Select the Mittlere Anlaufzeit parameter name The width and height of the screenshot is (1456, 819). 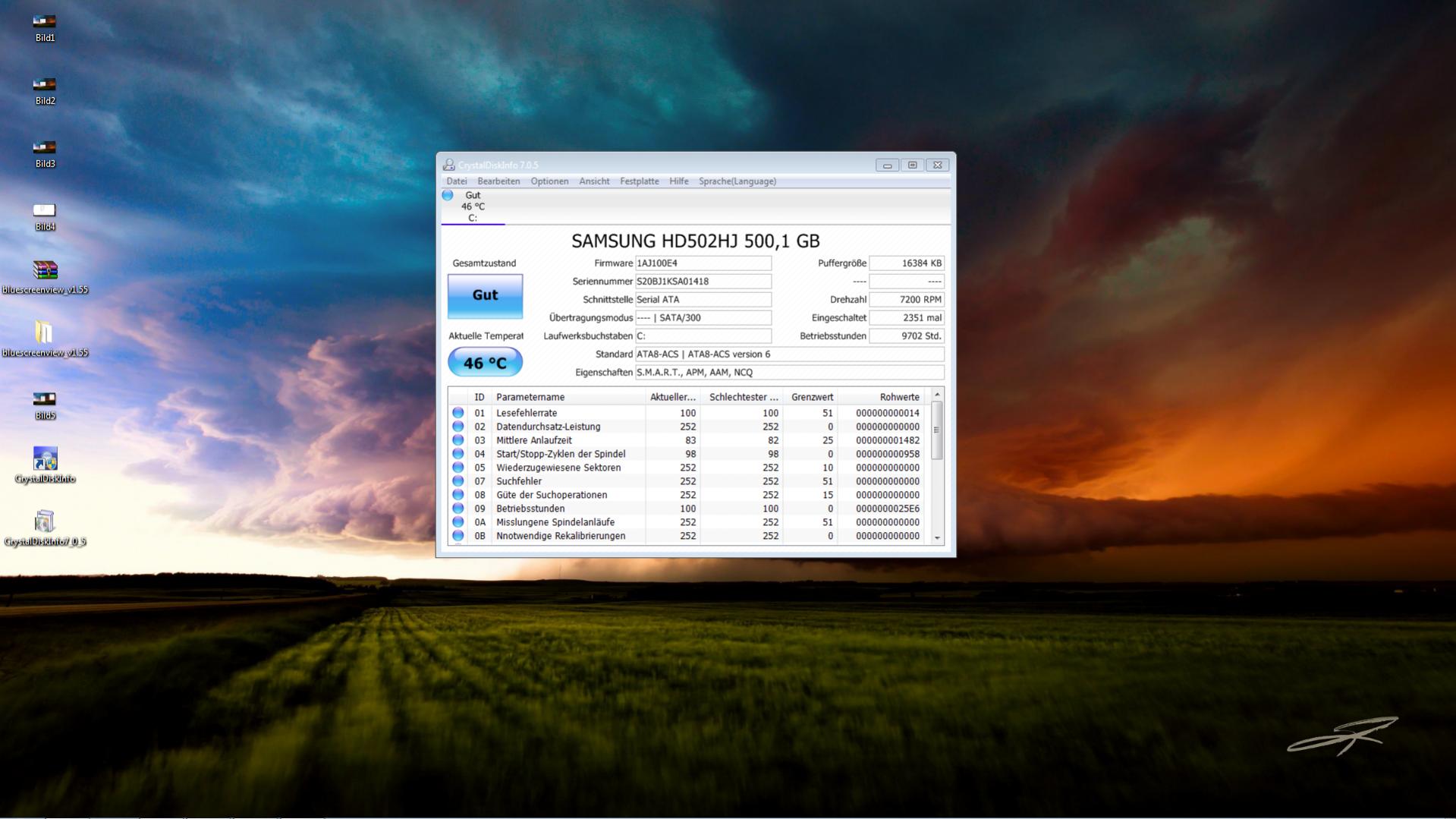(534, 440)
